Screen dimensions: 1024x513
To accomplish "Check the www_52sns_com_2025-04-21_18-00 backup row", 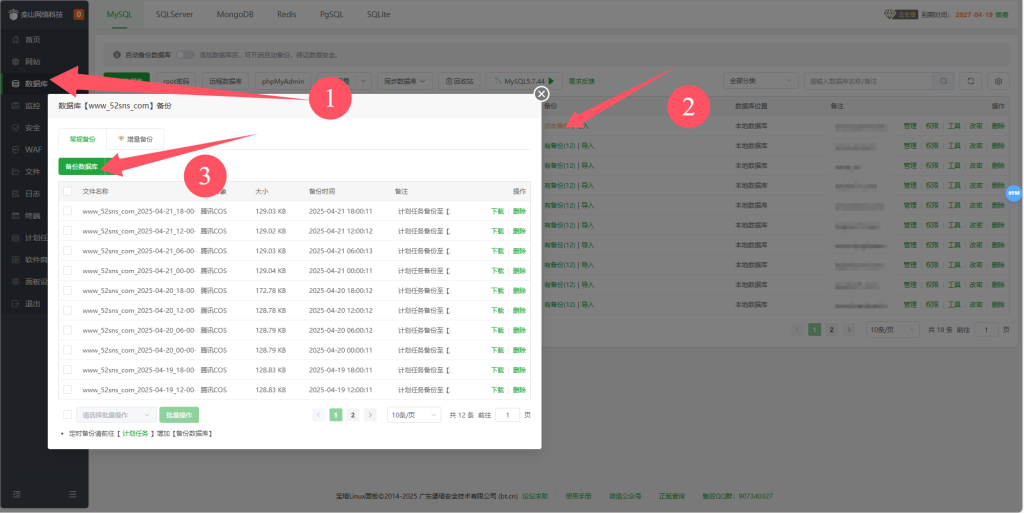I will pos(68,211).
